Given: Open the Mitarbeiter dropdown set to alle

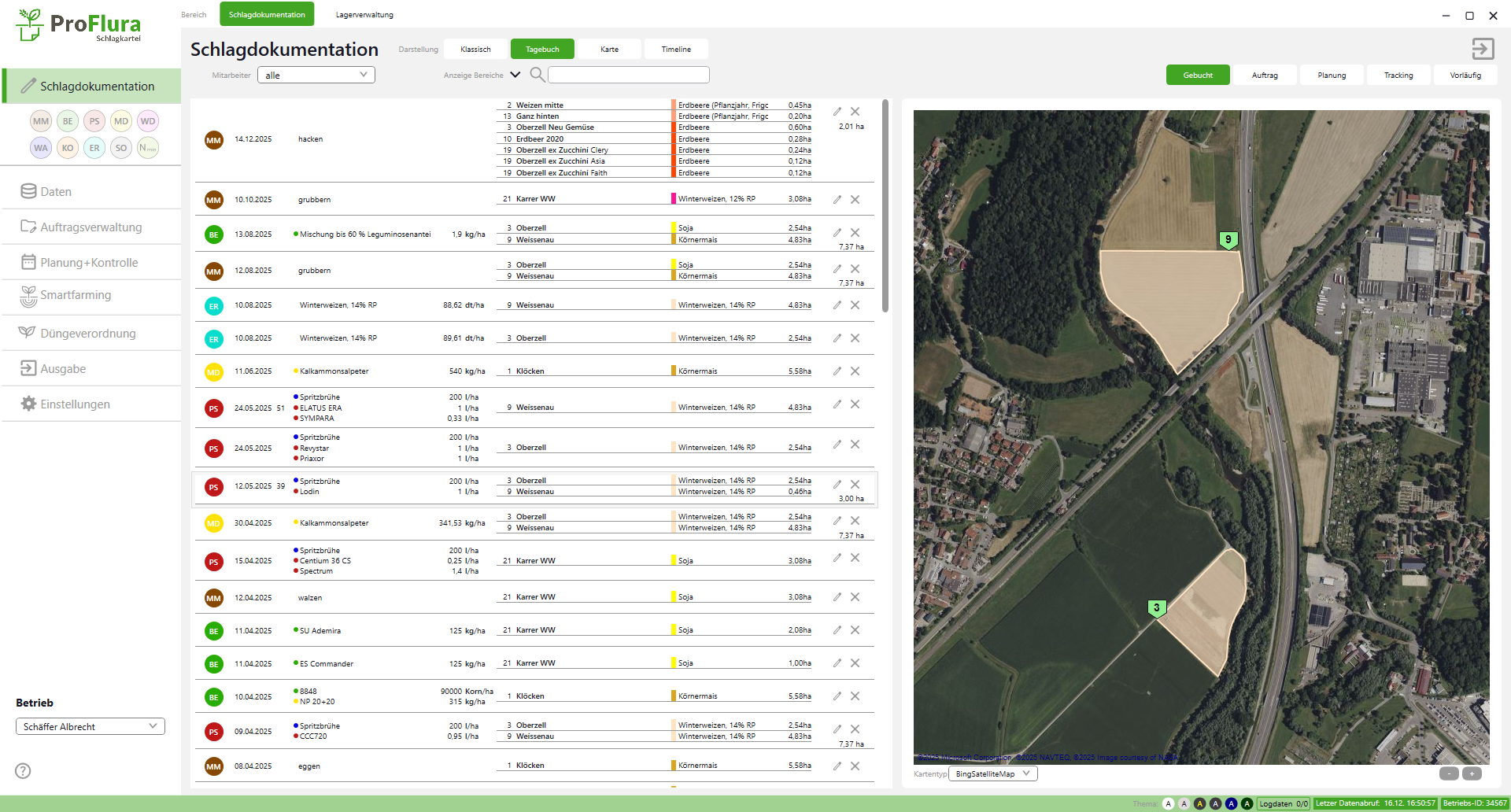Looking at the screenshot, I should coord(316,76).
